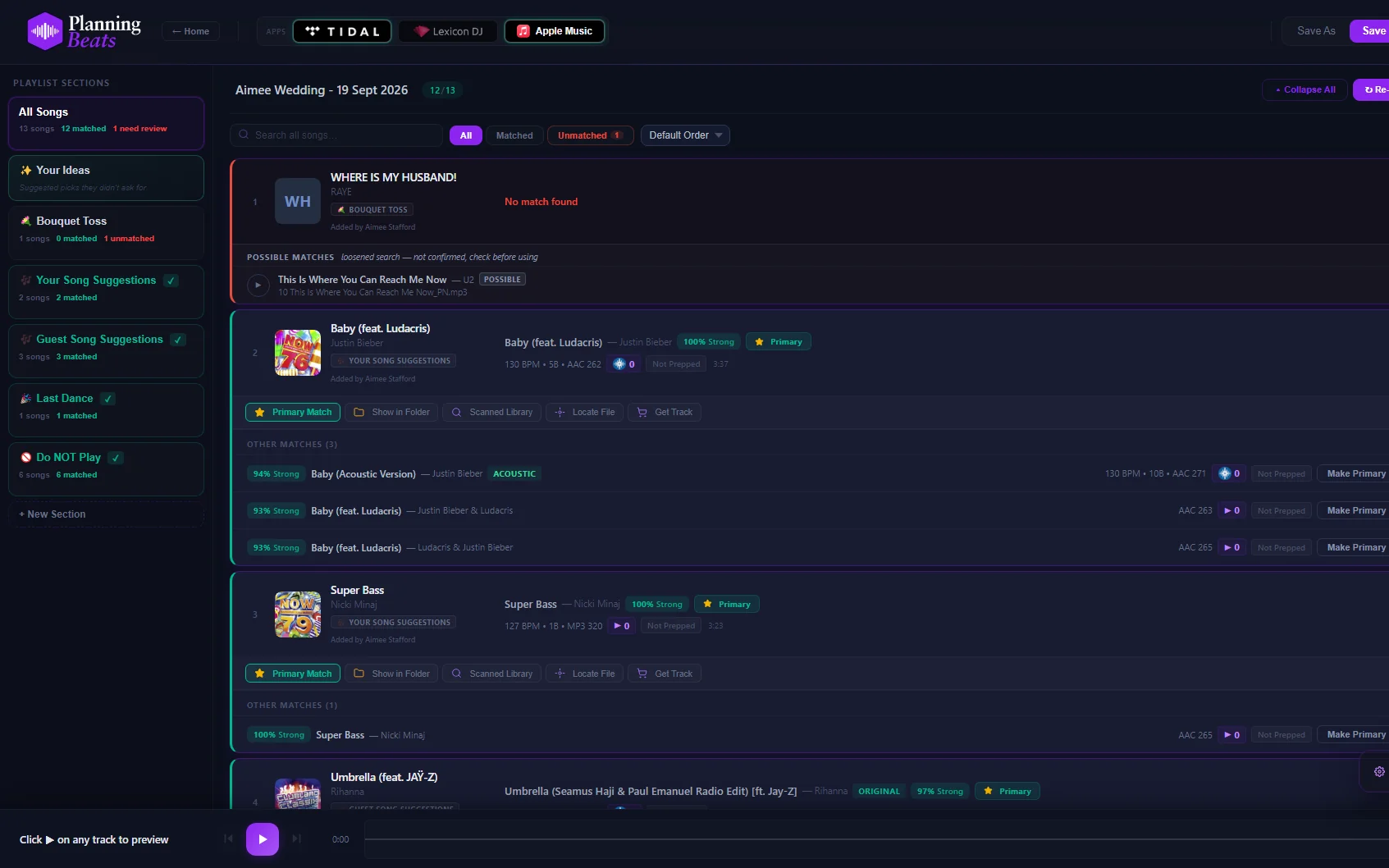Click play count on Ludacris & Justin Bieber row

(1231, 547)
